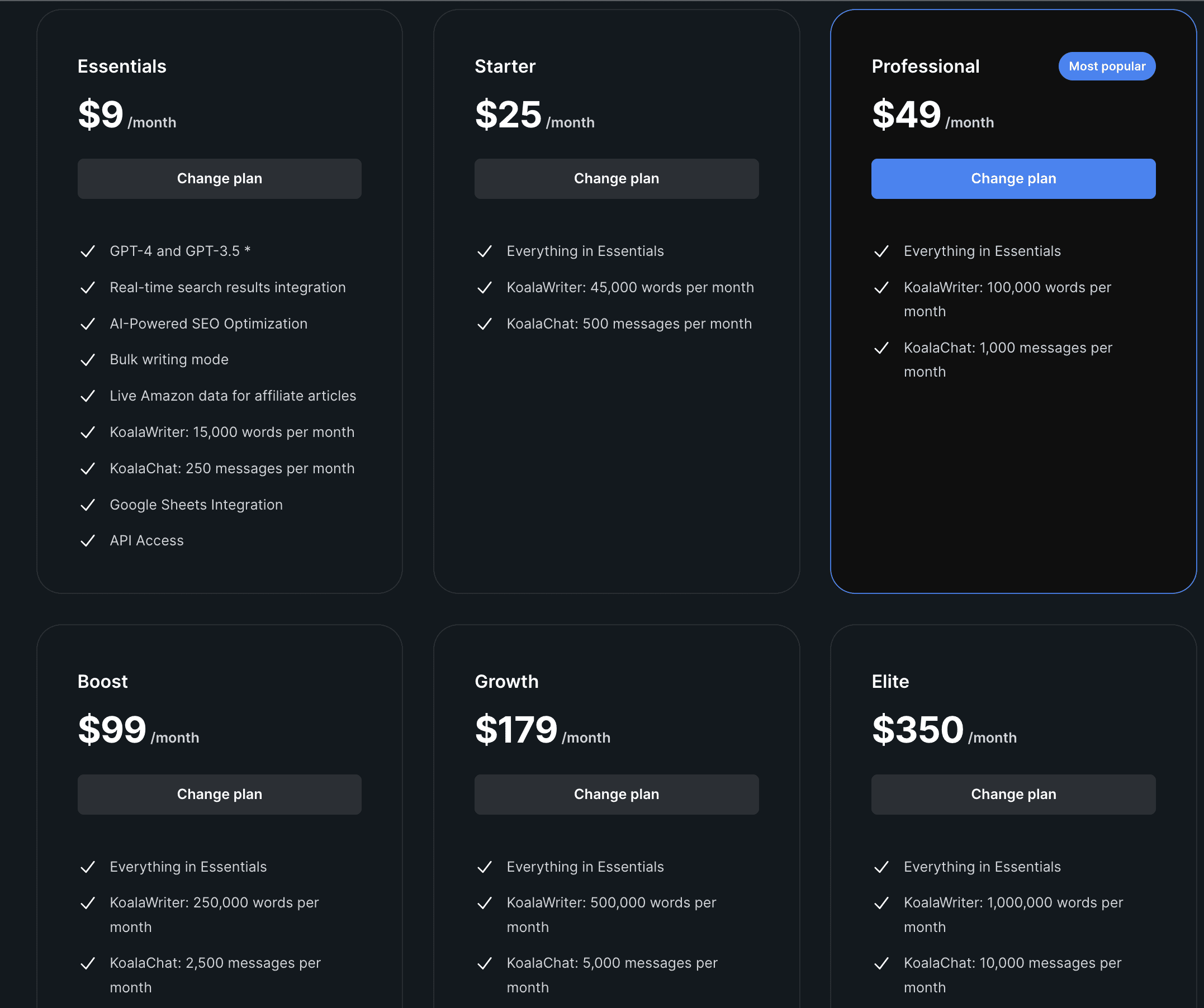The image size is (1204, 1008).
Task: Choose the blue Professional Change plan button
Action: [1013, 179]
